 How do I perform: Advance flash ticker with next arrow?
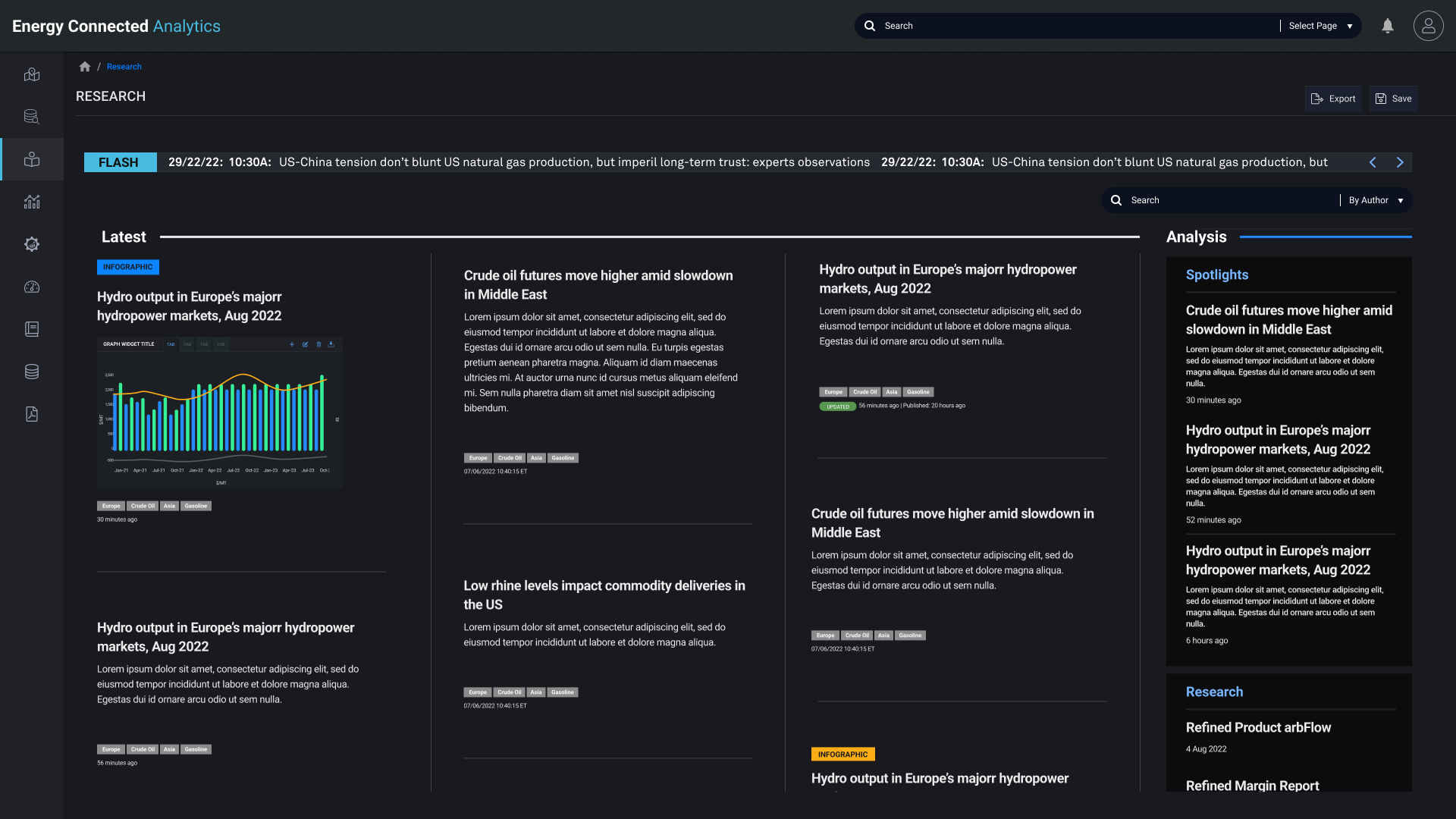click(1400, 162)
